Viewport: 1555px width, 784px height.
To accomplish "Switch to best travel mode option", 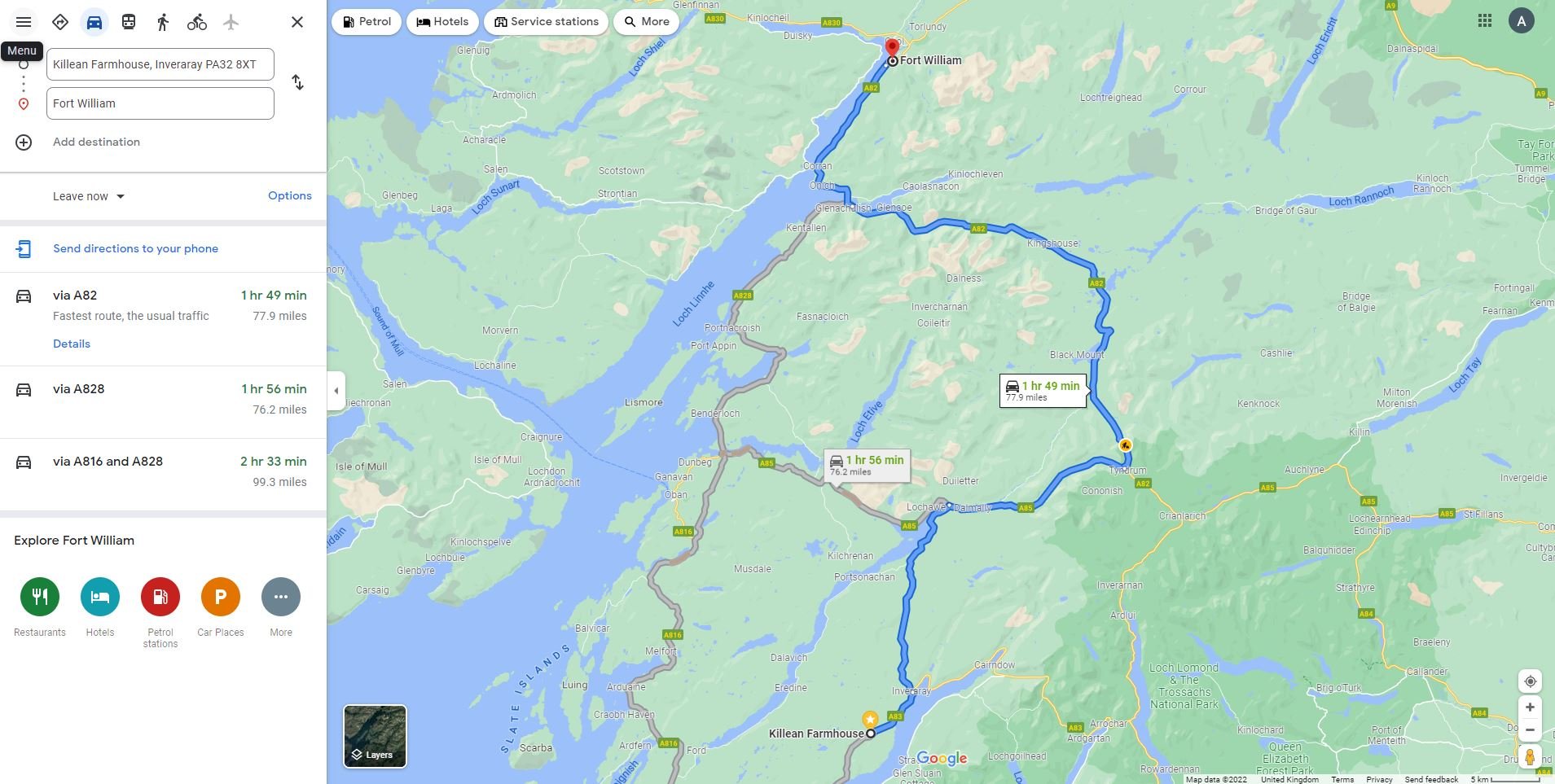I will click(60, 22).
